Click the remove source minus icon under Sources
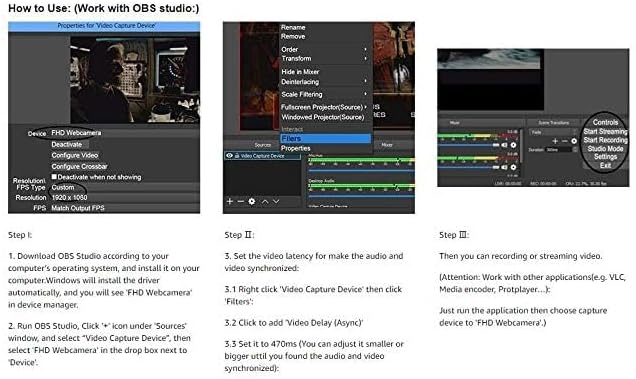The image size is (636, 379). (241, 201)
